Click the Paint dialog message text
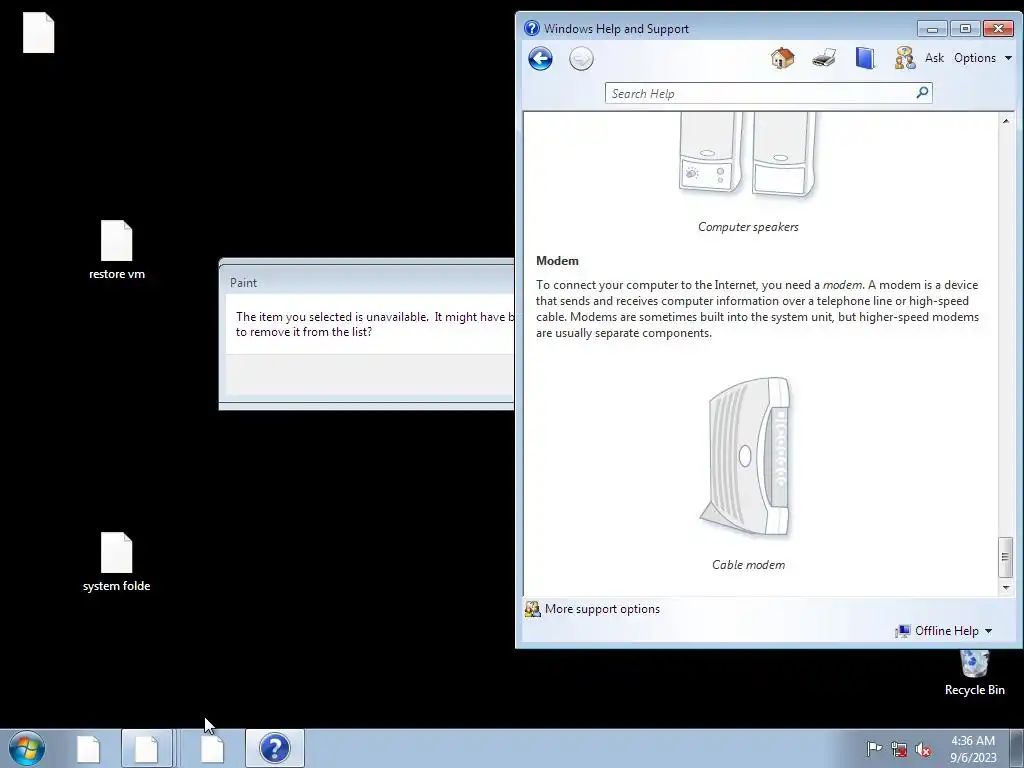 click(375, 324)
